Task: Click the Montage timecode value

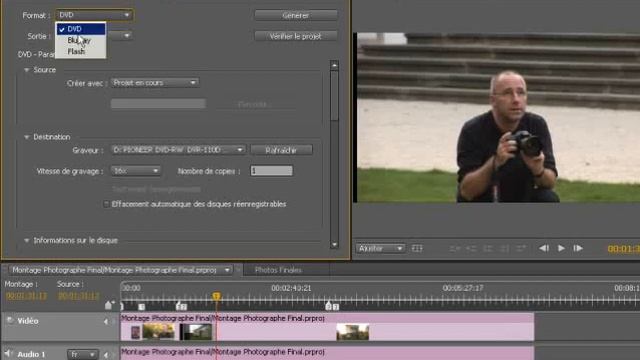Action: 27,296
